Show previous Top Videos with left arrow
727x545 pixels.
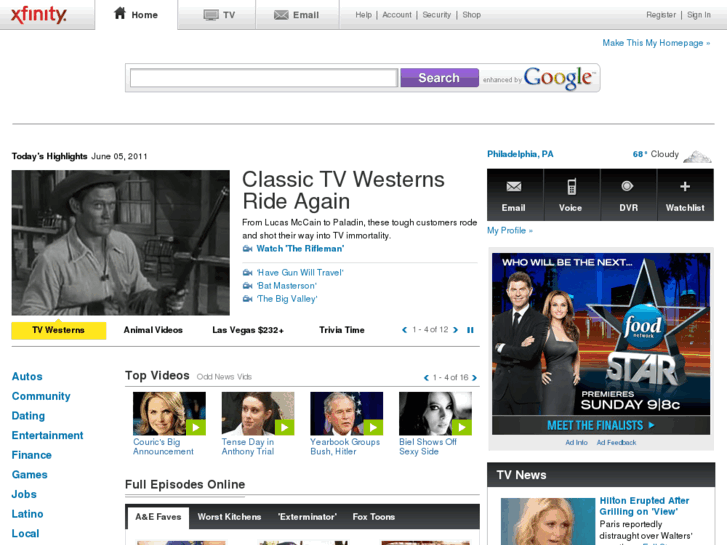coord(426,378)
